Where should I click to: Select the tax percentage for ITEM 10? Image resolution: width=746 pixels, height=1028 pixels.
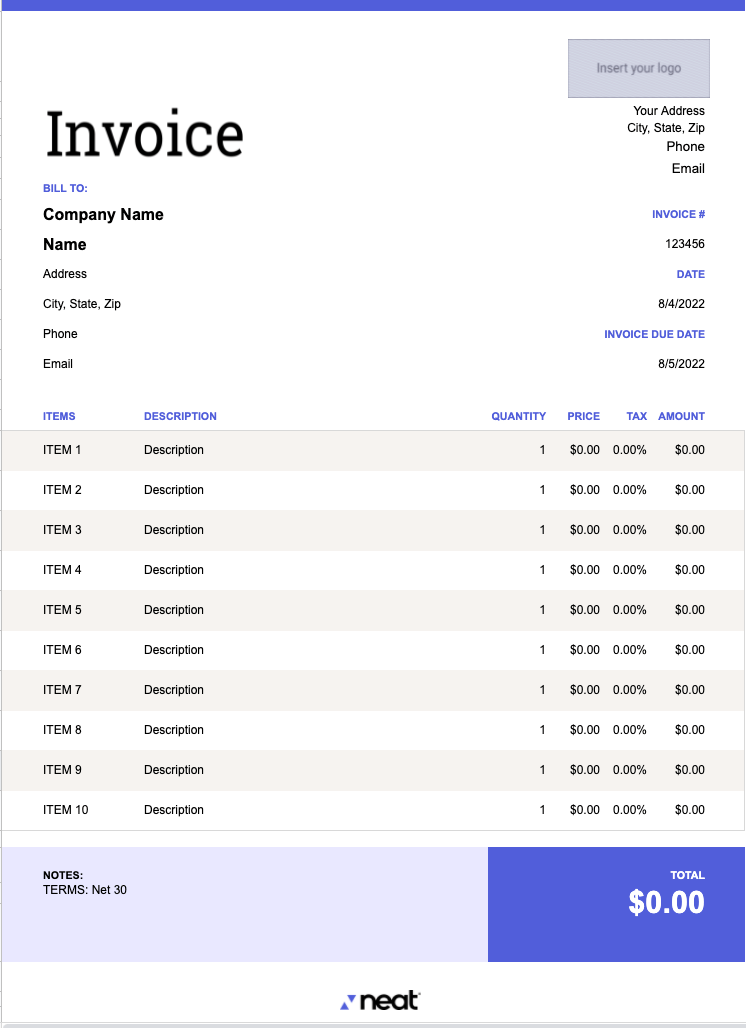coord(629,810)
